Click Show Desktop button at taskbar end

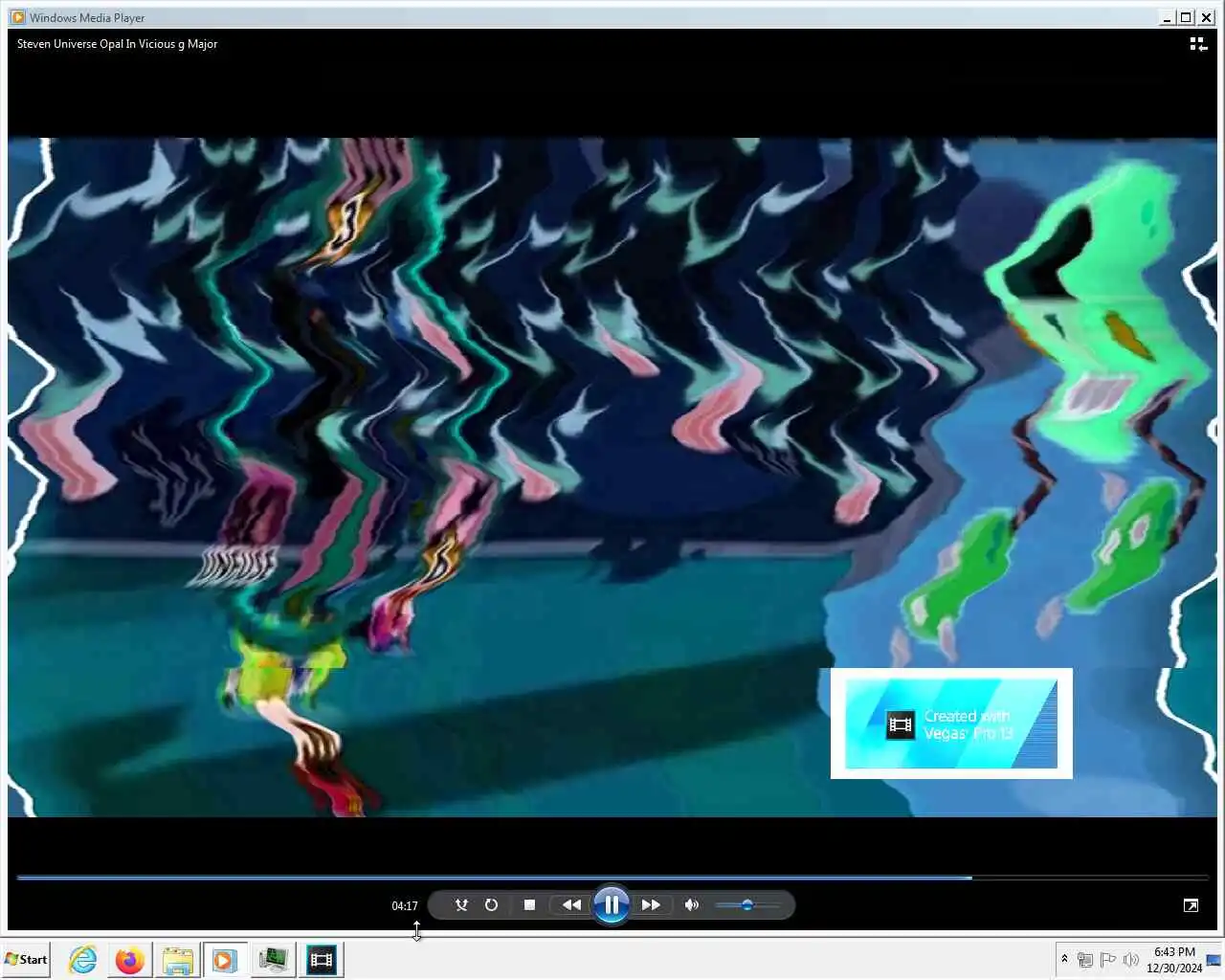pyautogui.click(x=1214, y=960)
